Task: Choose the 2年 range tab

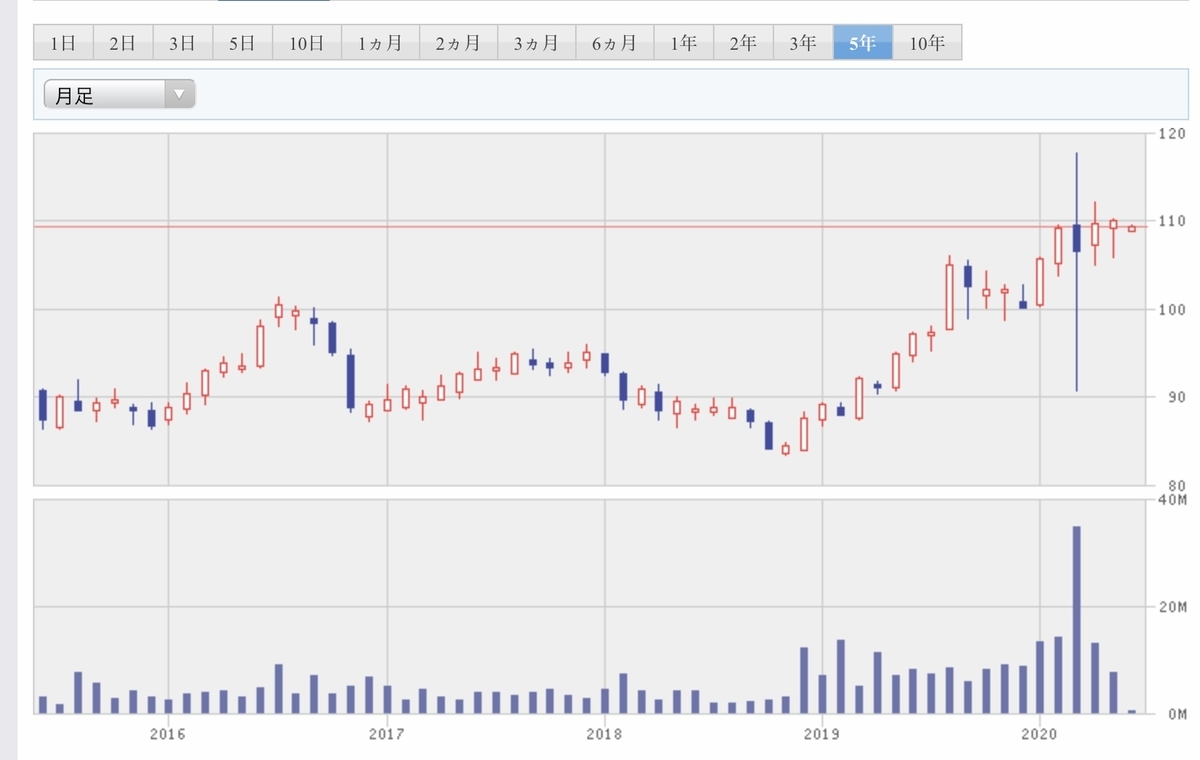Action: (743, 44)
